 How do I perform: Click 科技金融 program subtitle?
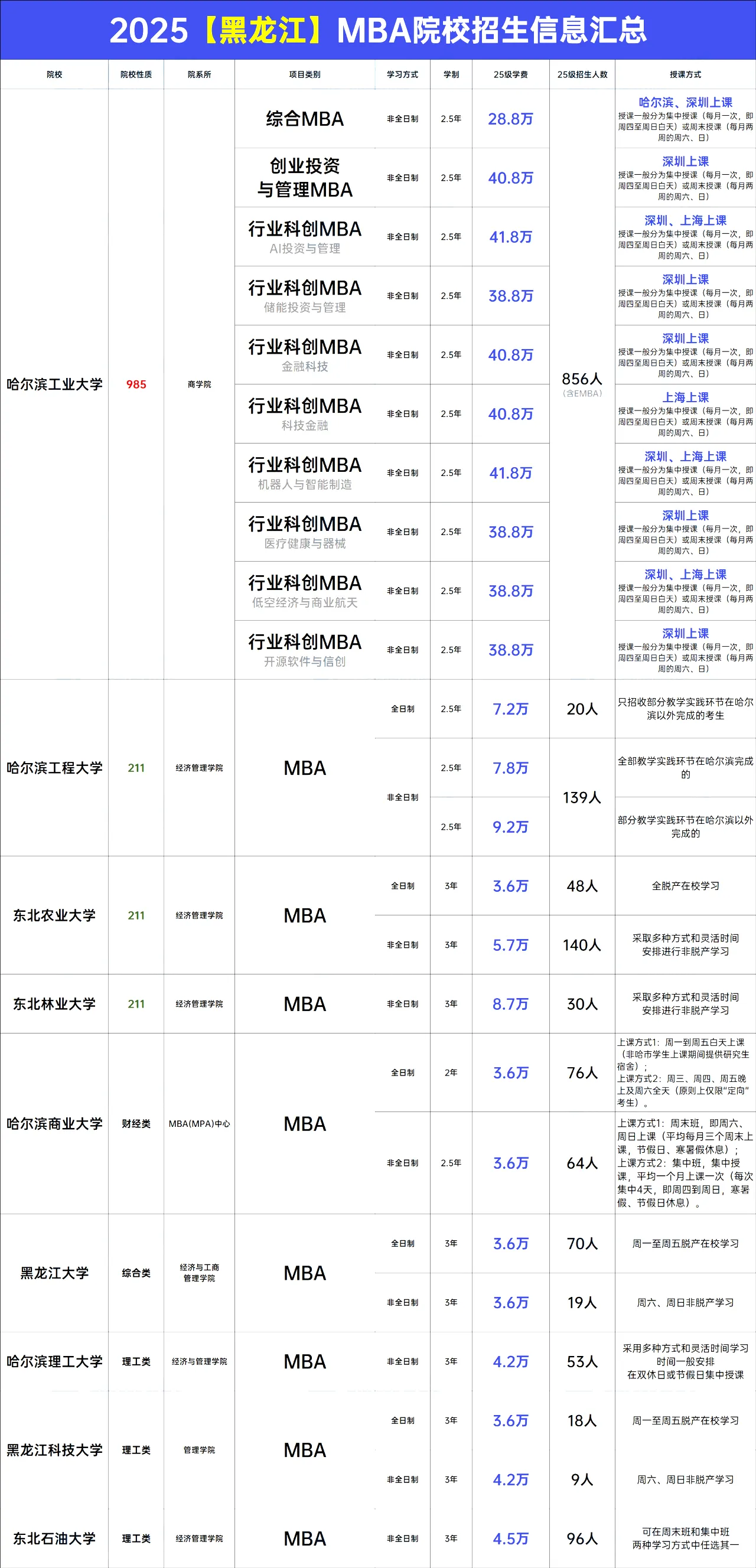[305, 425]
